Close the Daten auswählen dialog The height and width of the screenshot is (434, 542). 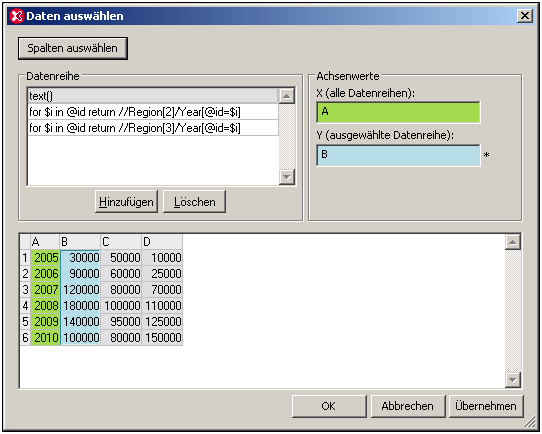(525, 16)
